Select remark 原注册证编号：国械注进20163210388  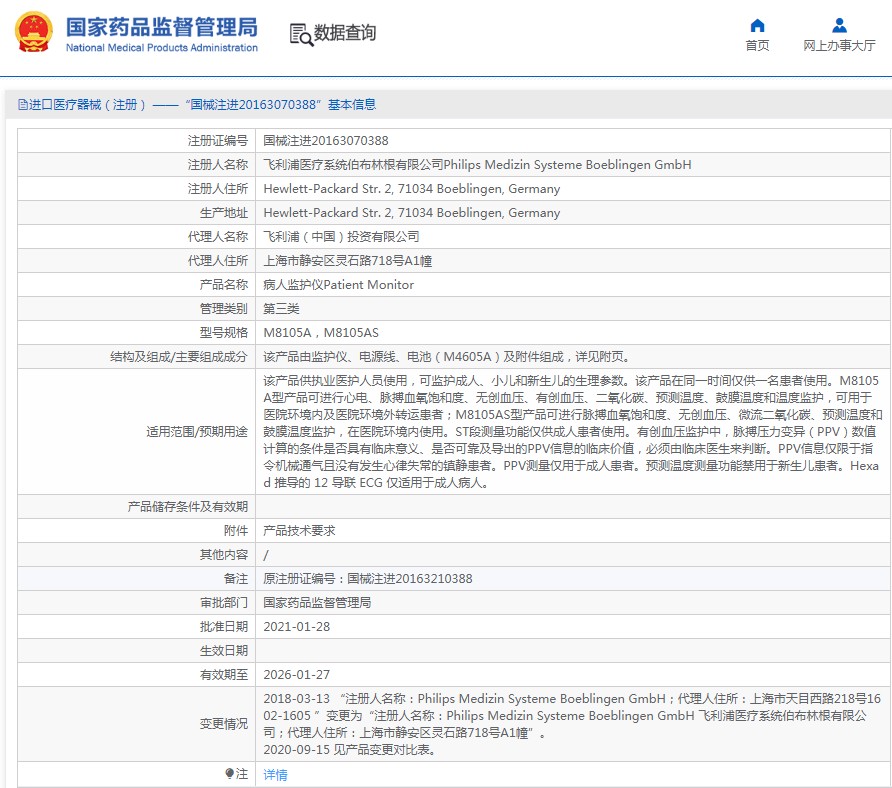point(367,579)
